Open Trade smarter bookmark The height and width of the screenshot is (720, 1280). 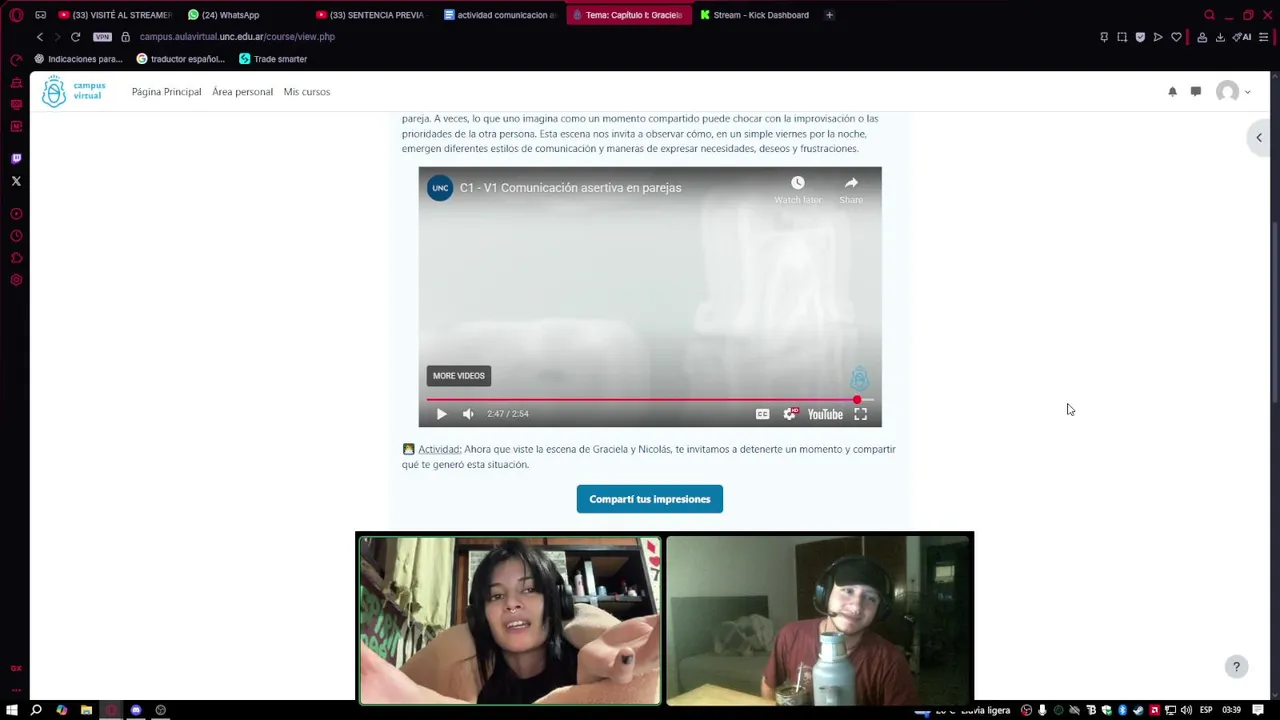coord(273,59)
